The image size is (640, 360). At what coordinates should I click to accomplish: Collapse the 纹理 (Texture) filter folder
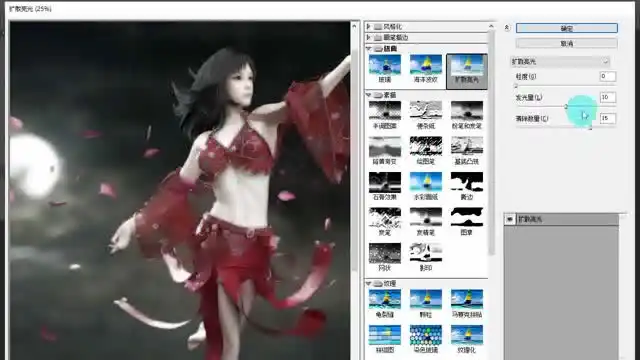369,283
